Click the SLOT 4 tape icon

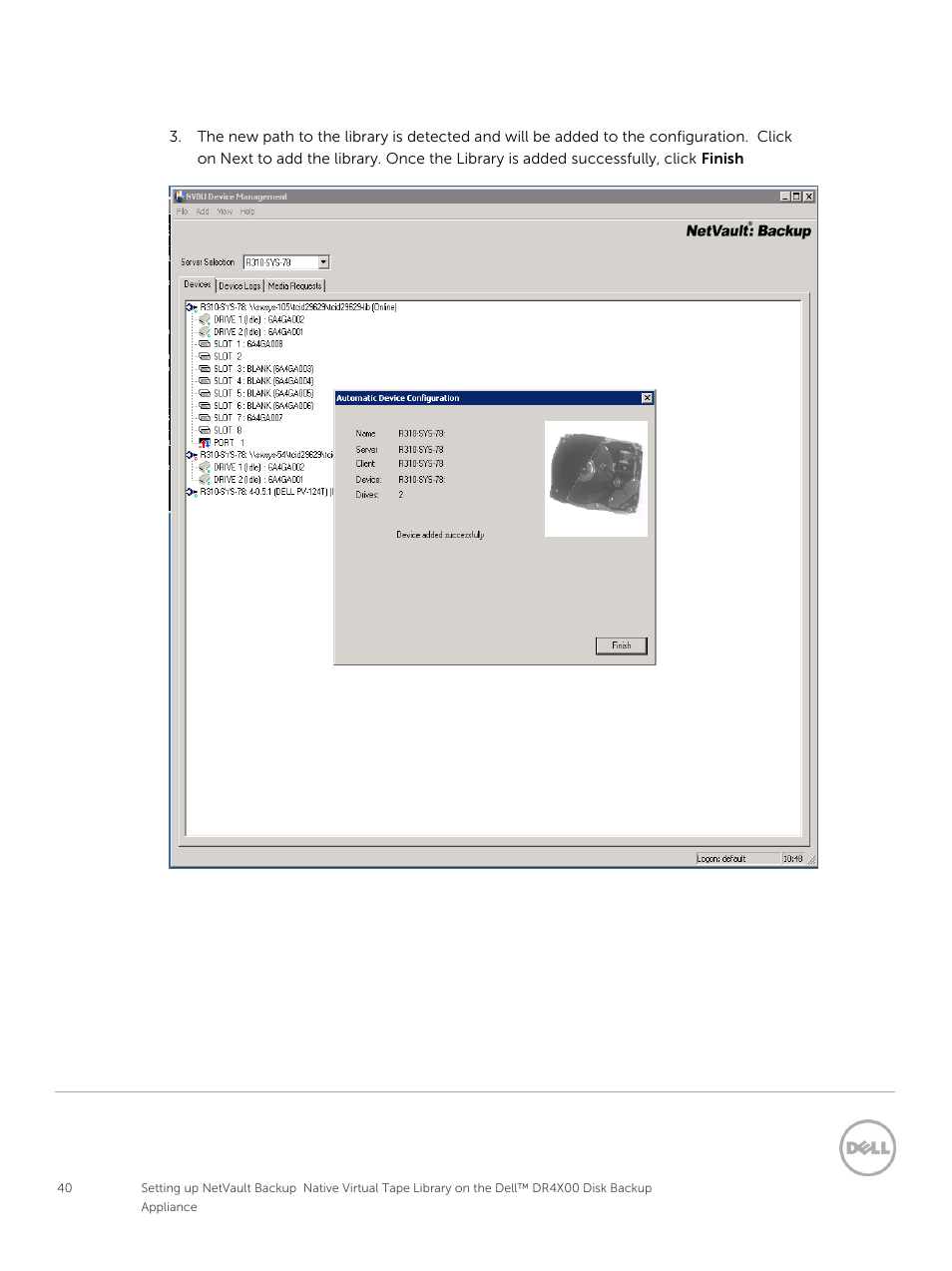click(x=205, y=381)
